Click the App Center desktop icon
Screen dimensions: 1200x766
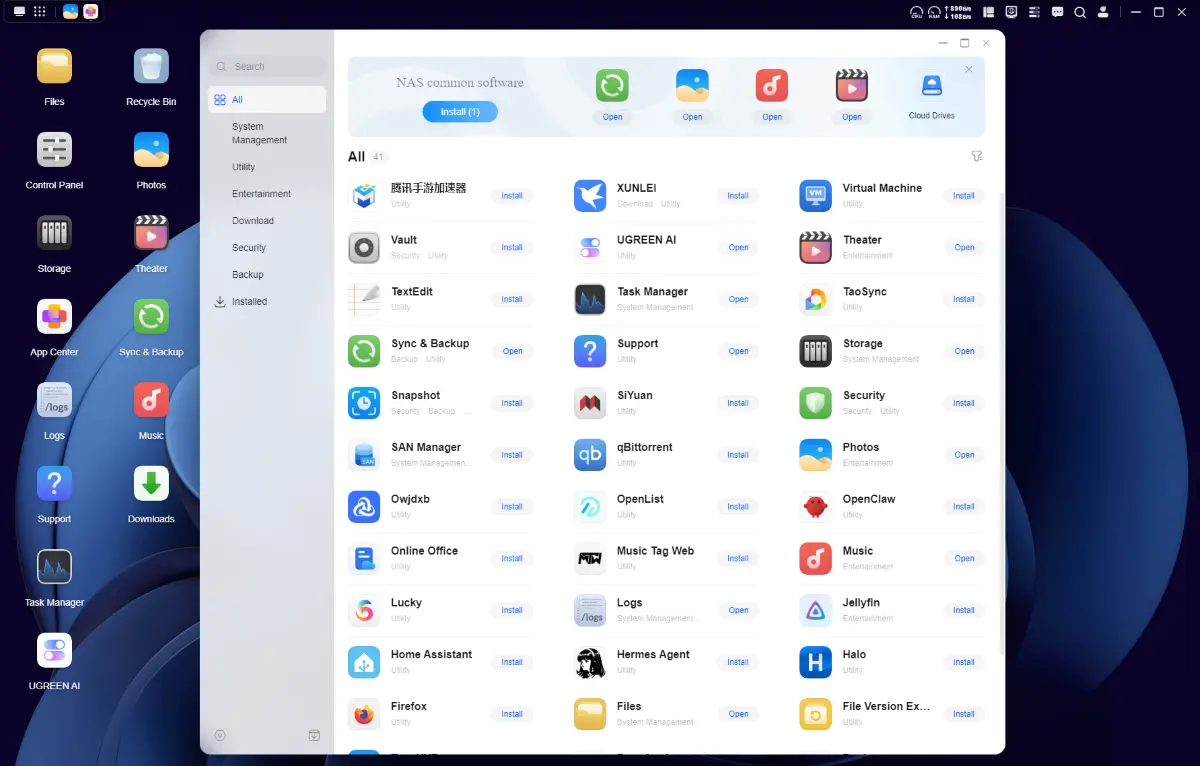coord(54,317)
